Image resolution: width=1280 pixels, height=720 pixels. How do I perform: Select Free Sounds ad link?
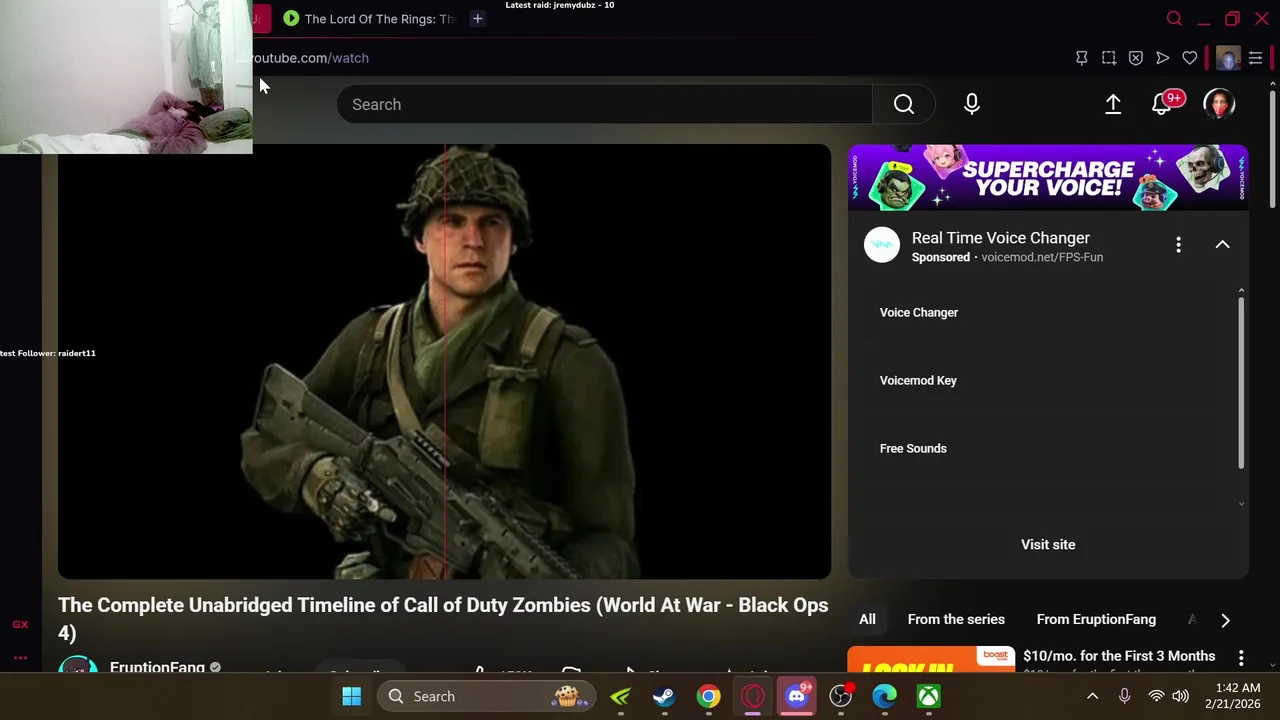tap(913, 448)
